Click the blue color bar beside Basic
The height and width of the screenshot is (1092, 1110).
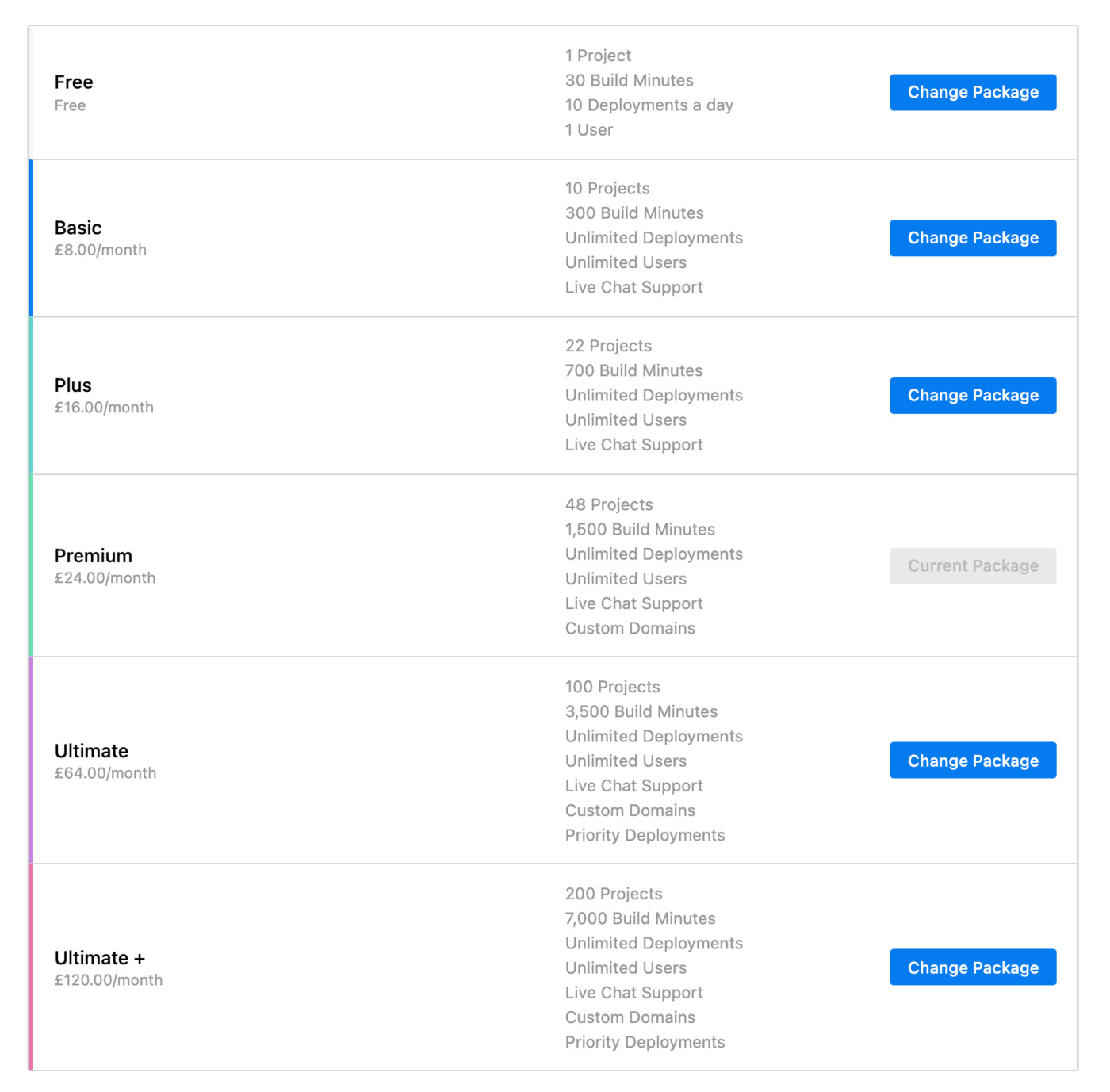[30, 238]
